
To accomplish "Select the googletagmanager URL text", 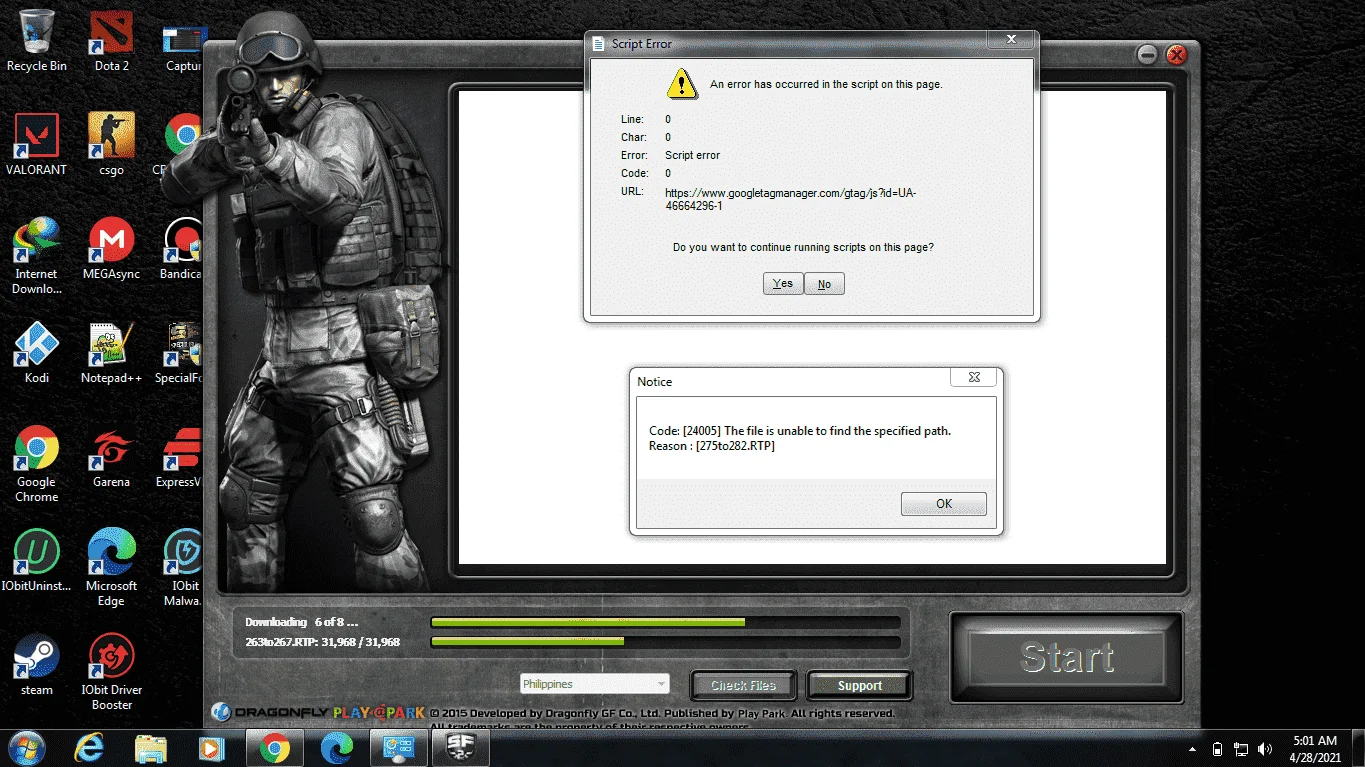I will [790, 199].
